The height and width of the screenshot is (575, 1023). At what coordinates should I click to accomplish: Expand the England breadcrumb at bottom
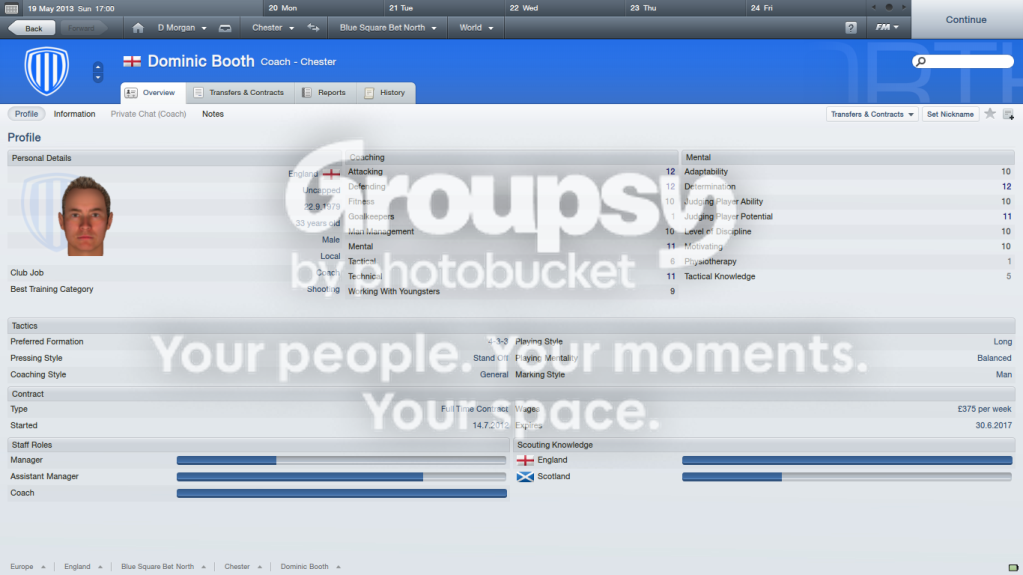83,567
